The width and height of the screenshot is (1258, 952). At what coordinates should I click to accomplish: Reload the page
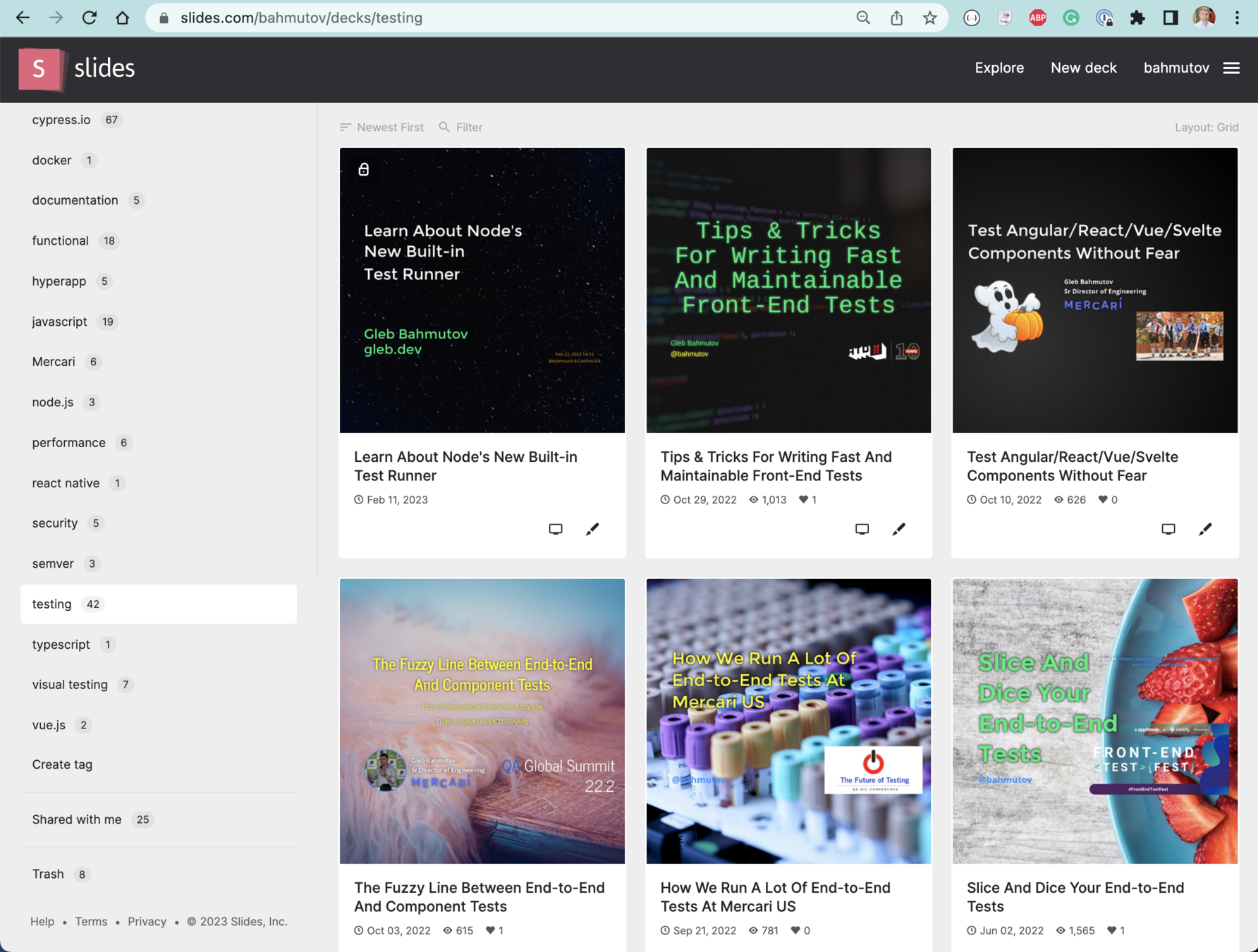coord(89,18)
